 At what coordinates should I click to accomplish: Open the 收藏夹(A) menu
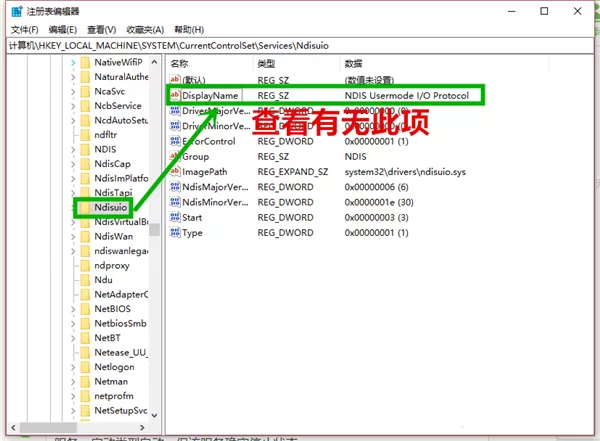(145, 29)
